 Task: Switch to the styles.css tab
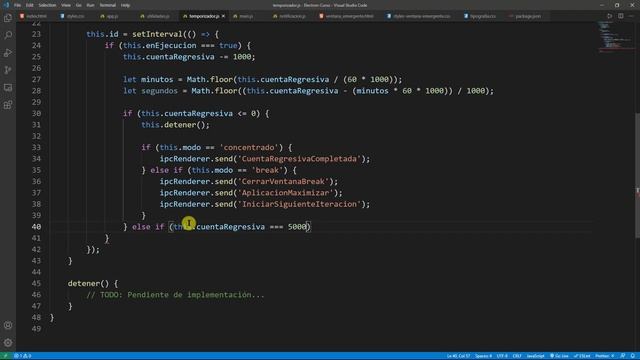point(73,16)
